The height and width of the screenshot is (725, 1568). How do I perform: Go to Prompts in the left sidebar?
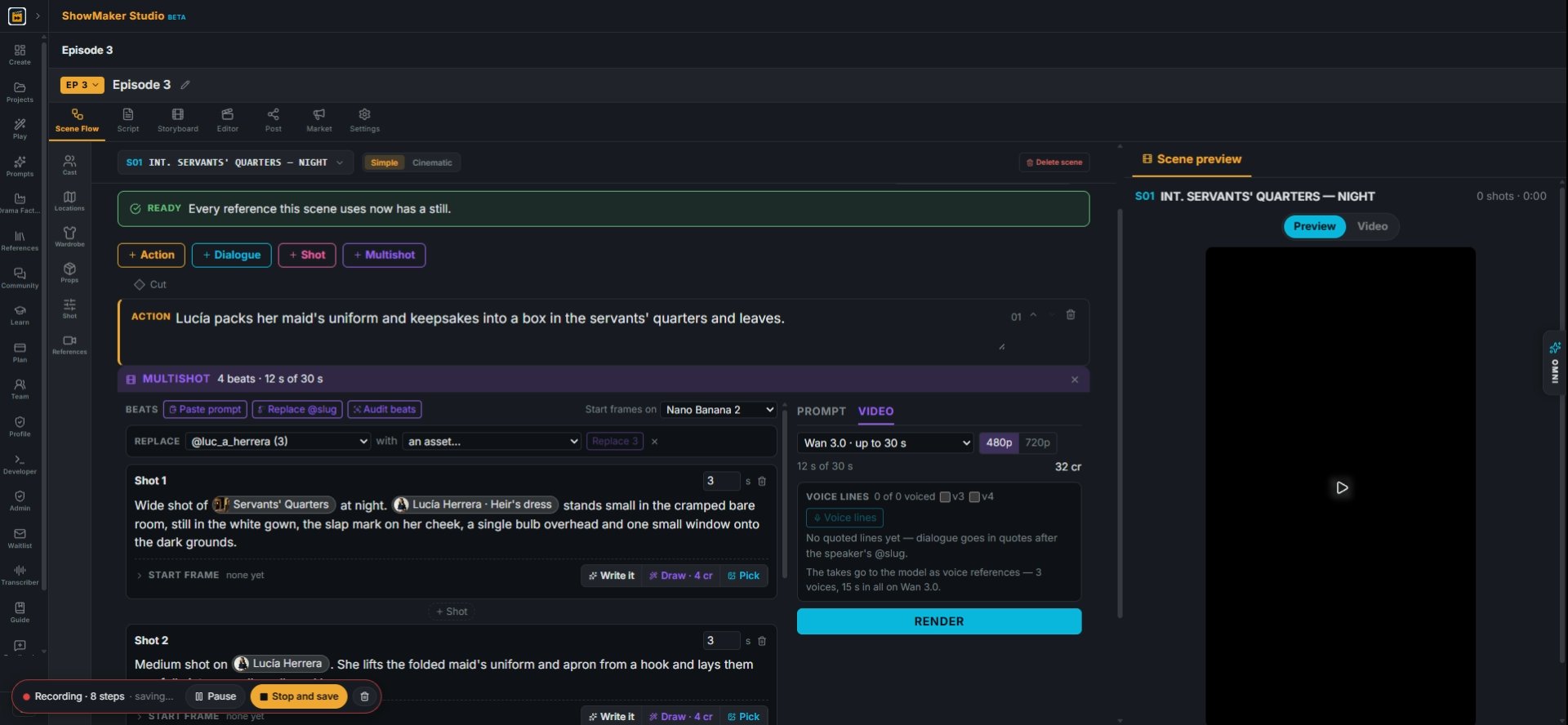pyautogui.click(x=20, y=167)
